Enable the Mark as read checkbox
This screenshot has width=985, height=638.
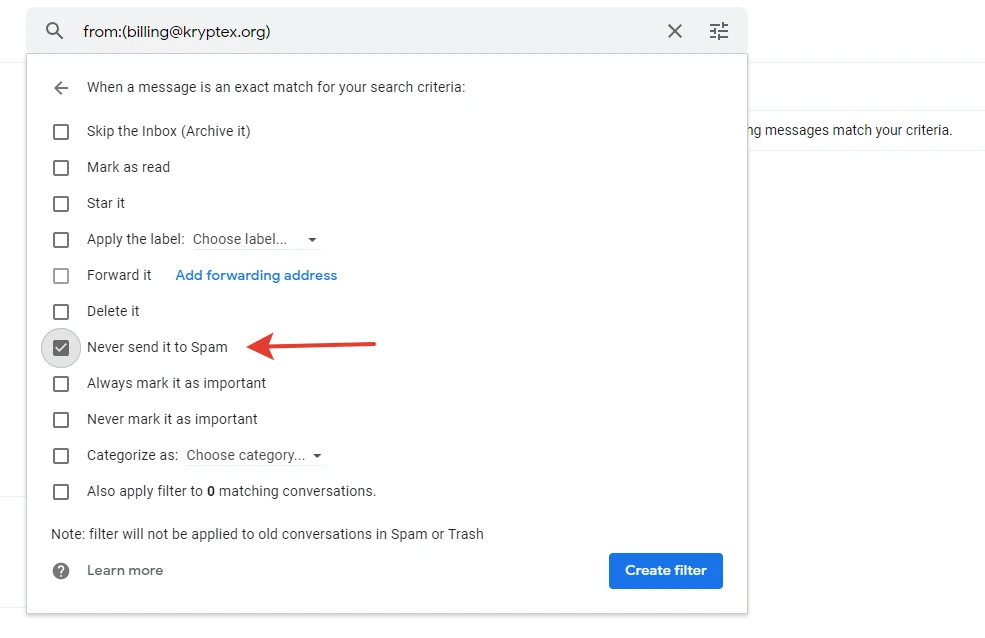tap(61, 168)
